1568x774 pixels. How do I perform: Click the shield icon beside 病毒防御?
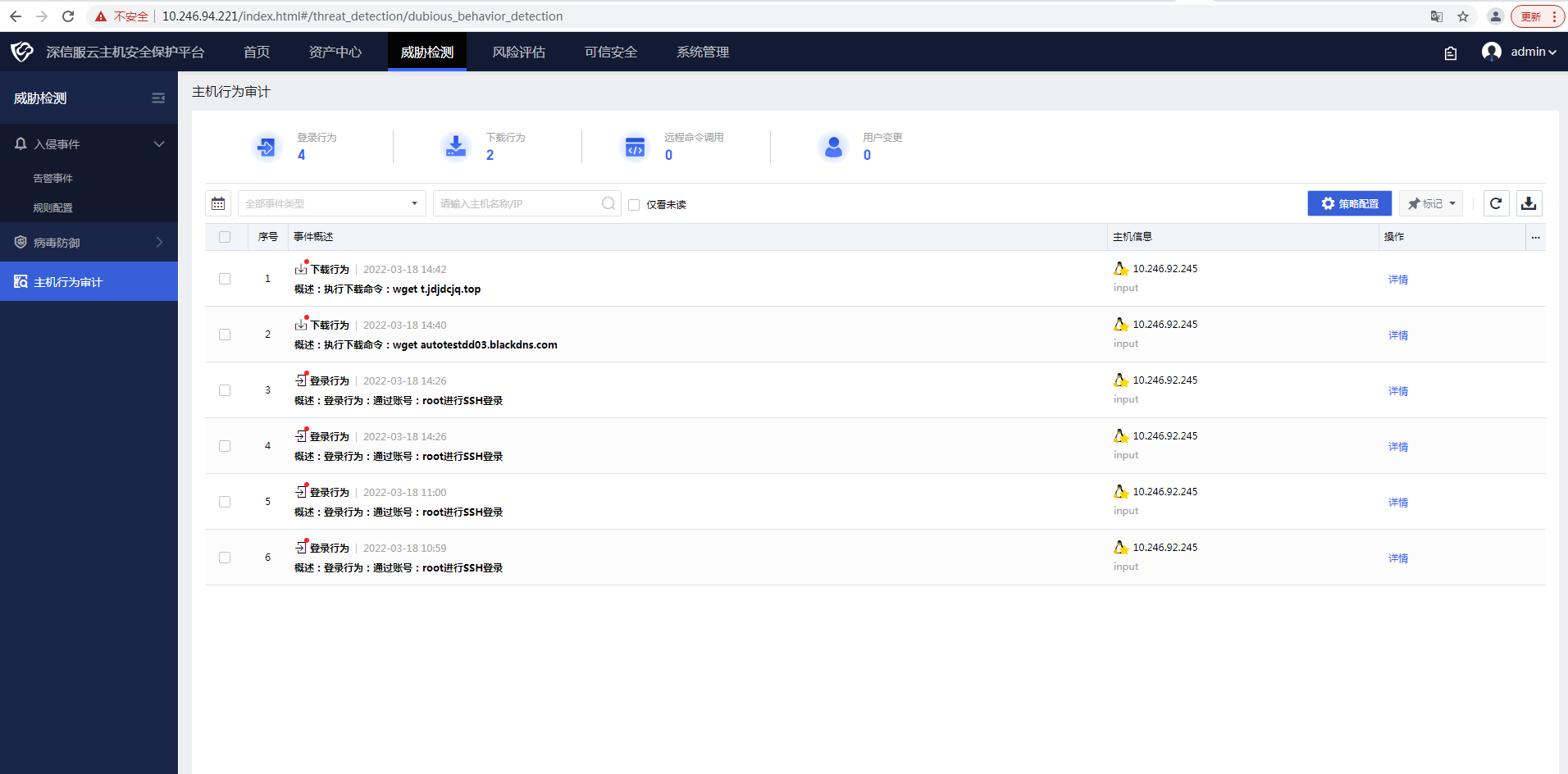pos(21,242)
